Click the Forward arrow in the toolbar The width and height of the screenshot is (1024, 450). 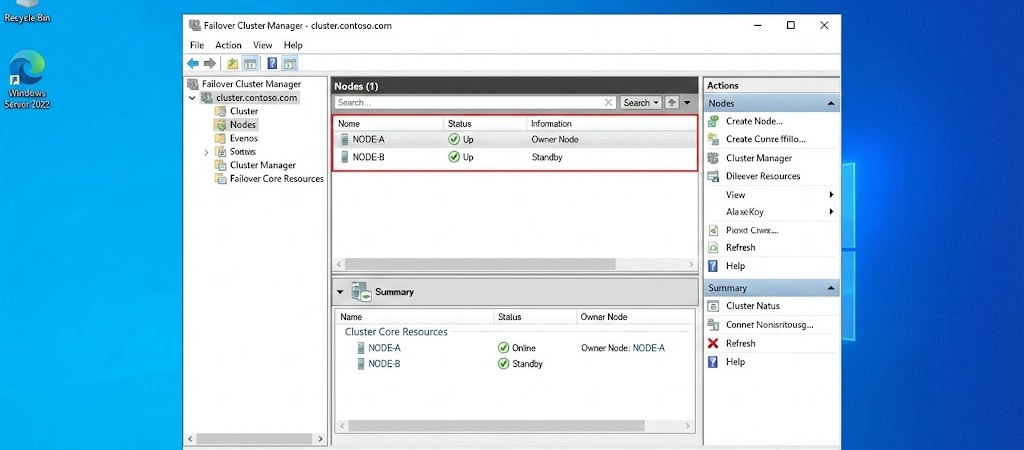tap(209, 63)
